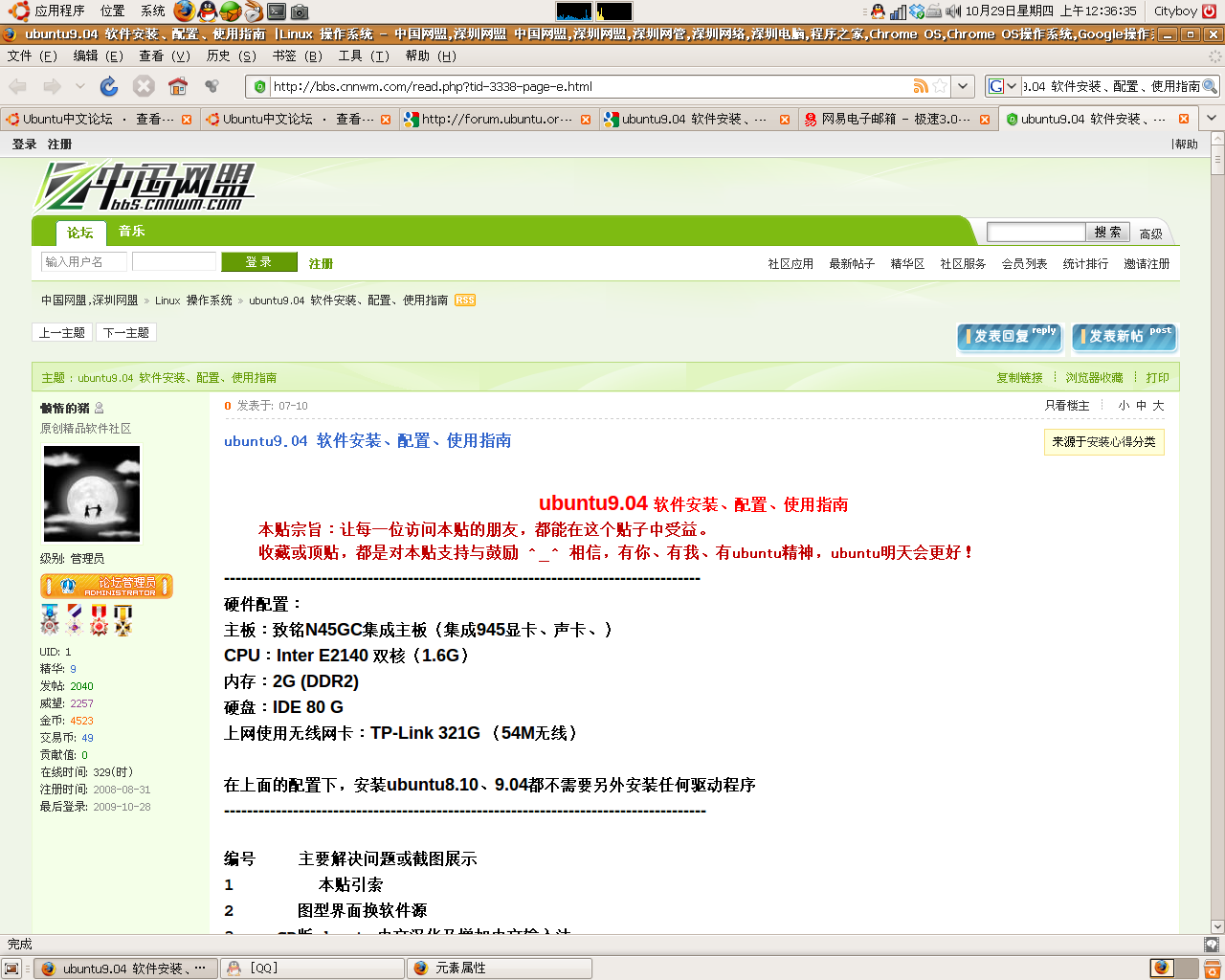Screen dimensions: 1225x980
Task: Select the 论坛 tab on the forum
Action: 80,233
